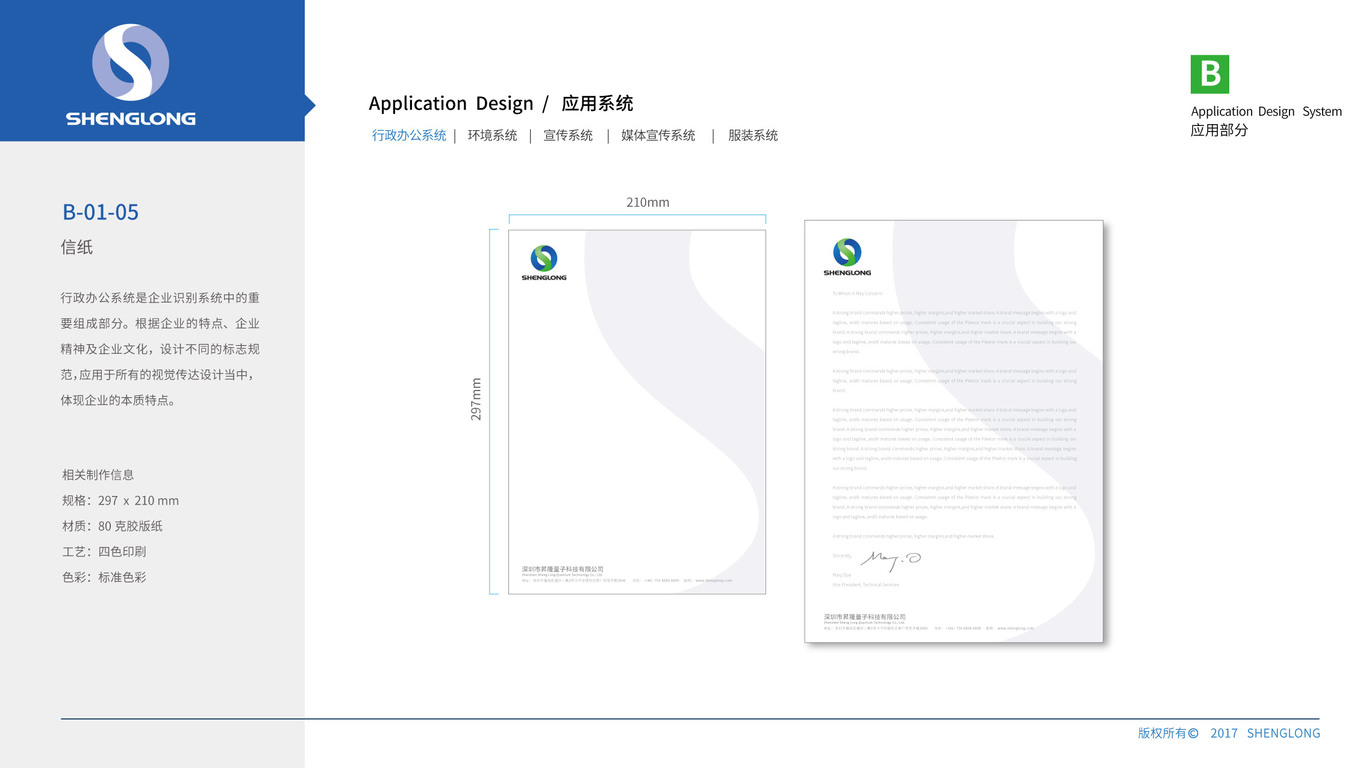
Task: Click the 版权所有© 2017 SHENGLONG footer
Action: (x=1229, y=733)
